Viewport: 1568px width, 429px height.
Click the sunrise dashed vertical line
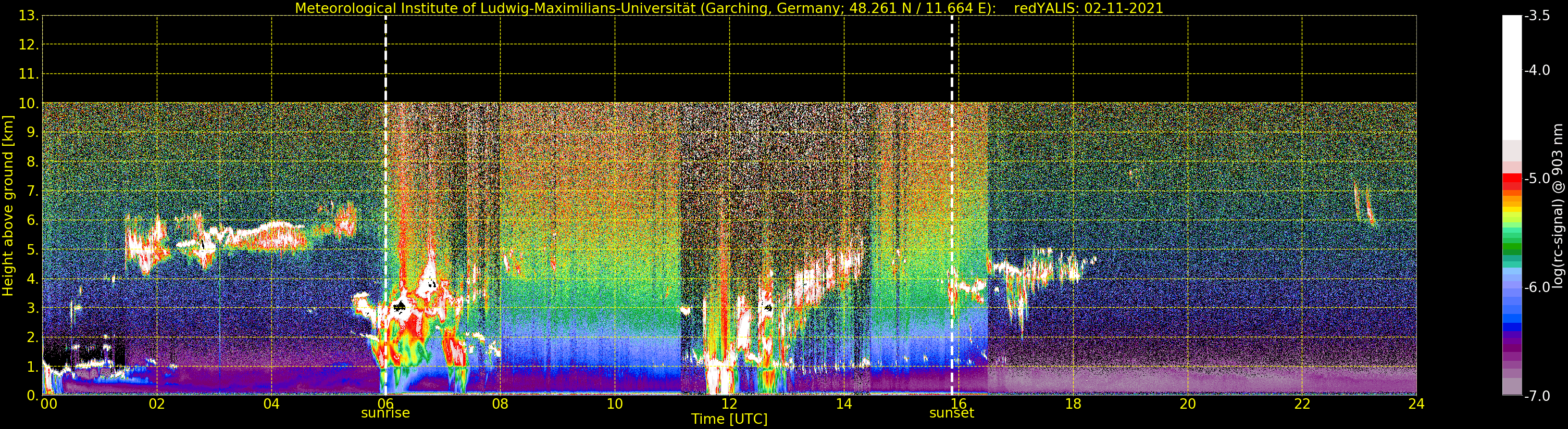[385, 205]
